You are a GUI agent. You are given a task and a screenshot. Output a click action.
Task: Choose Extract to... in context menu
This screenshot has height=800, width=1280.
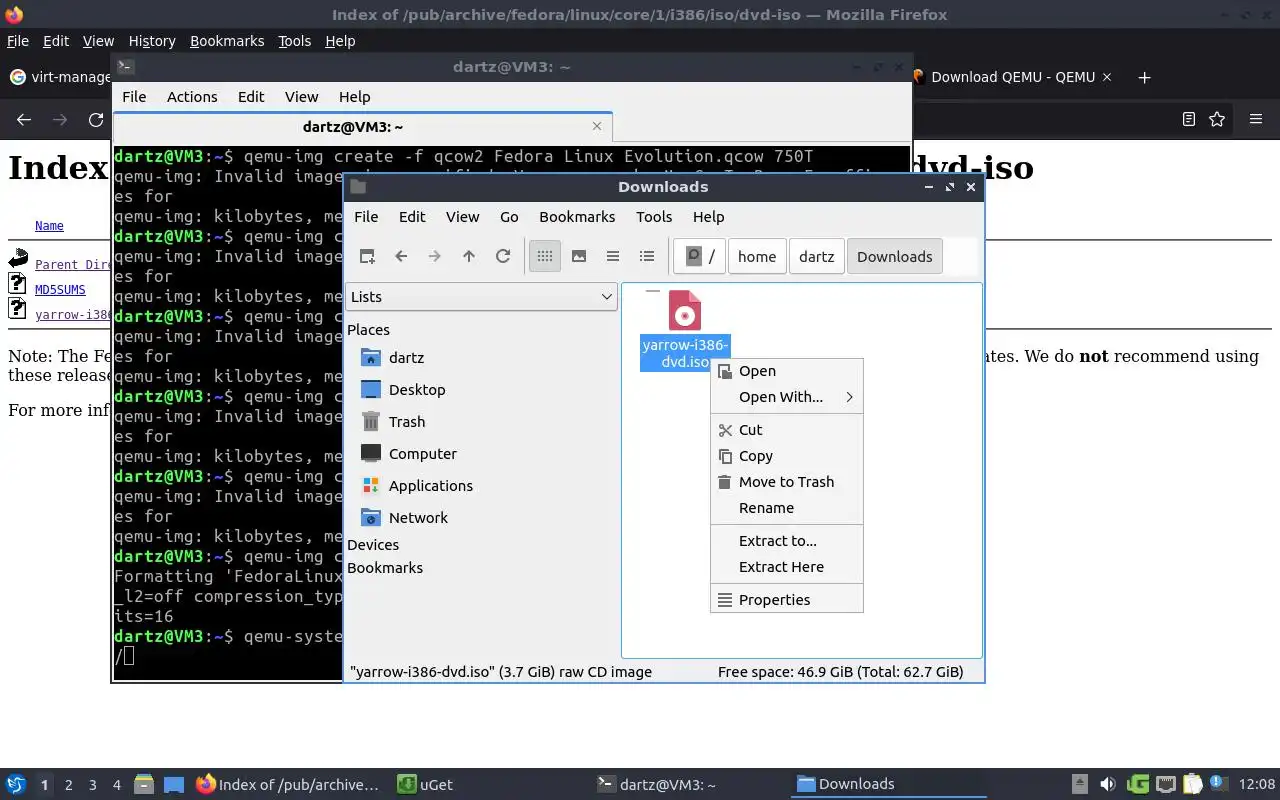pos(786,541)
